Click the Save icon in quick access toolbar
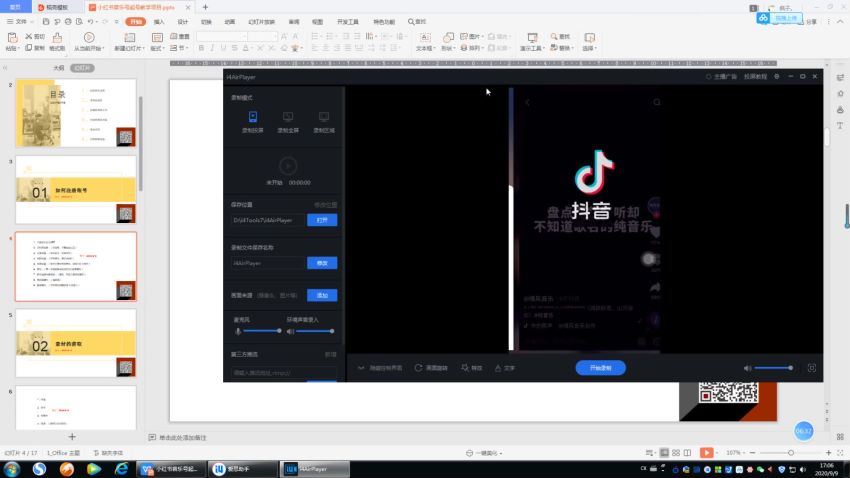This screenshot has height=478, width=850. coord(46,22)
